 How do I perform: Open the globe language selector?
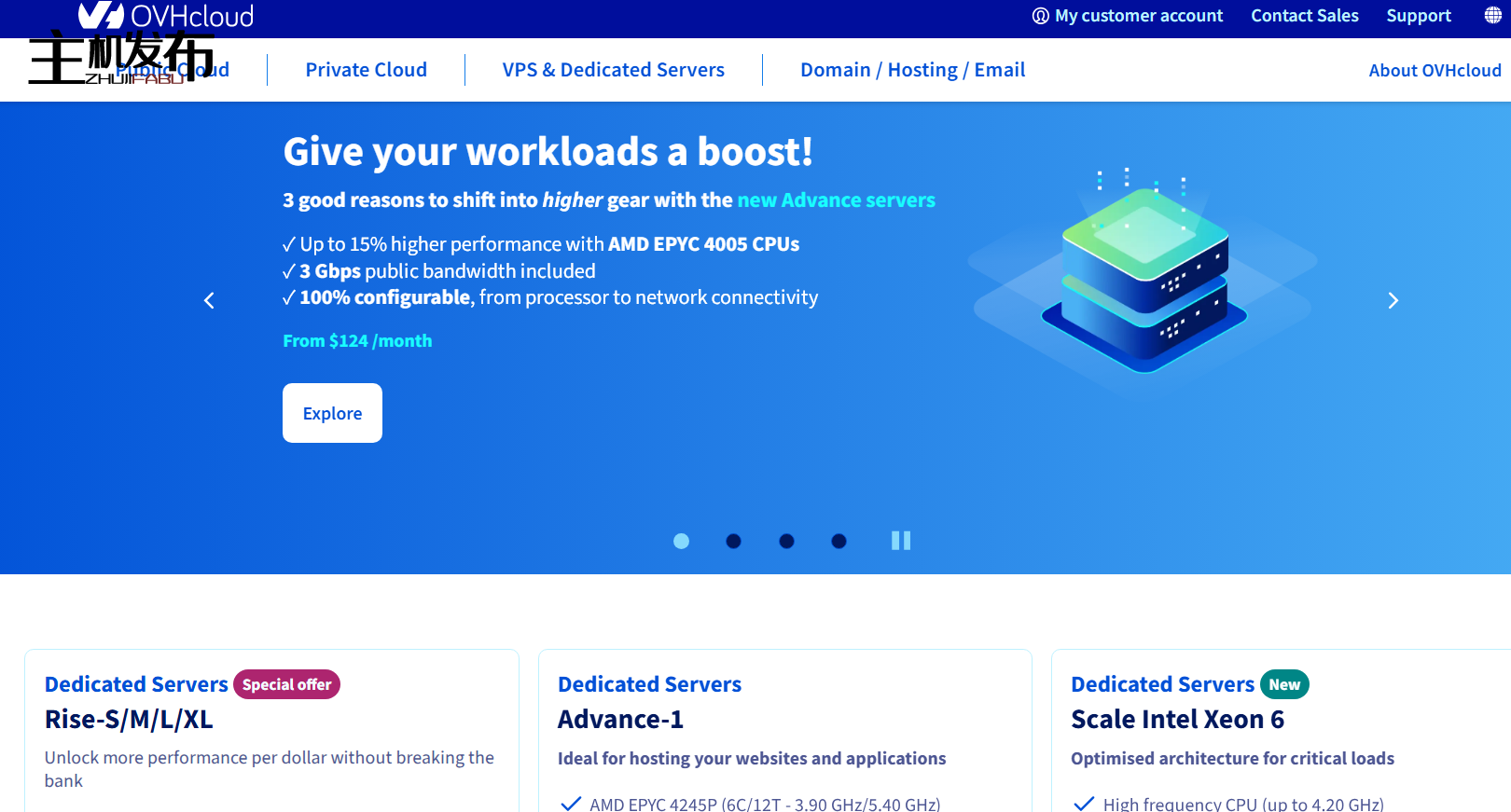pyautogui.click(x=1492, y=15)
